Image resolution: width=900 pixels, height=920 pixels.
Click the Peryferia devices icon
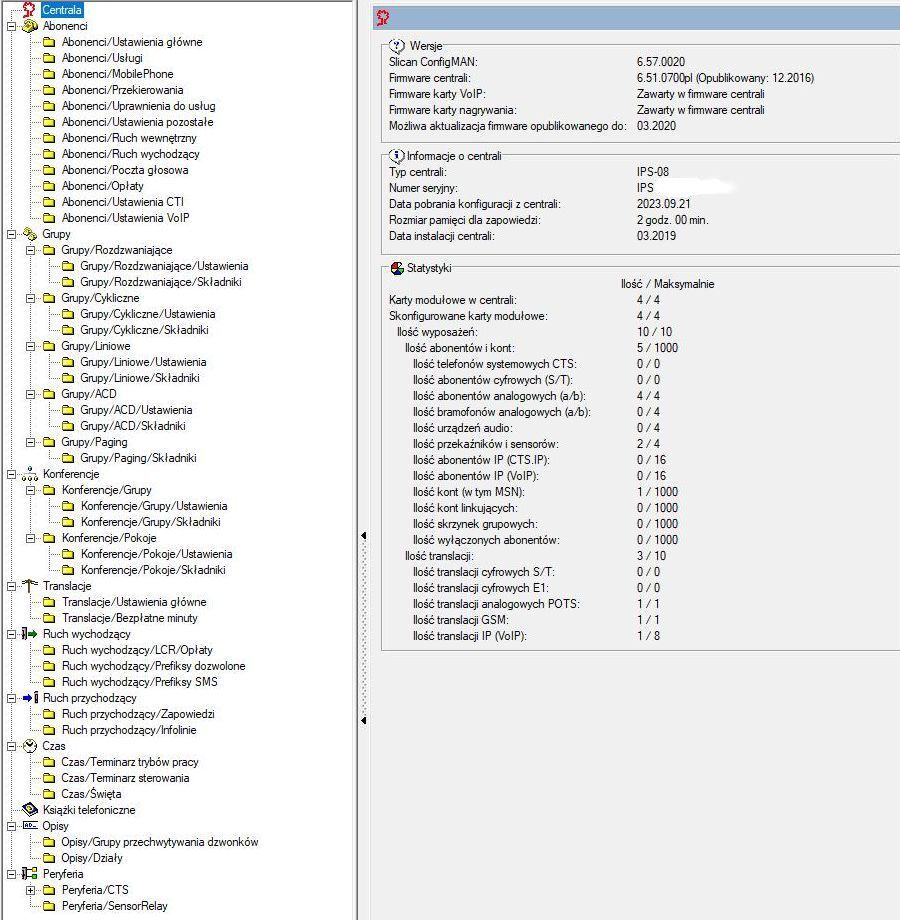coord(30,874)
